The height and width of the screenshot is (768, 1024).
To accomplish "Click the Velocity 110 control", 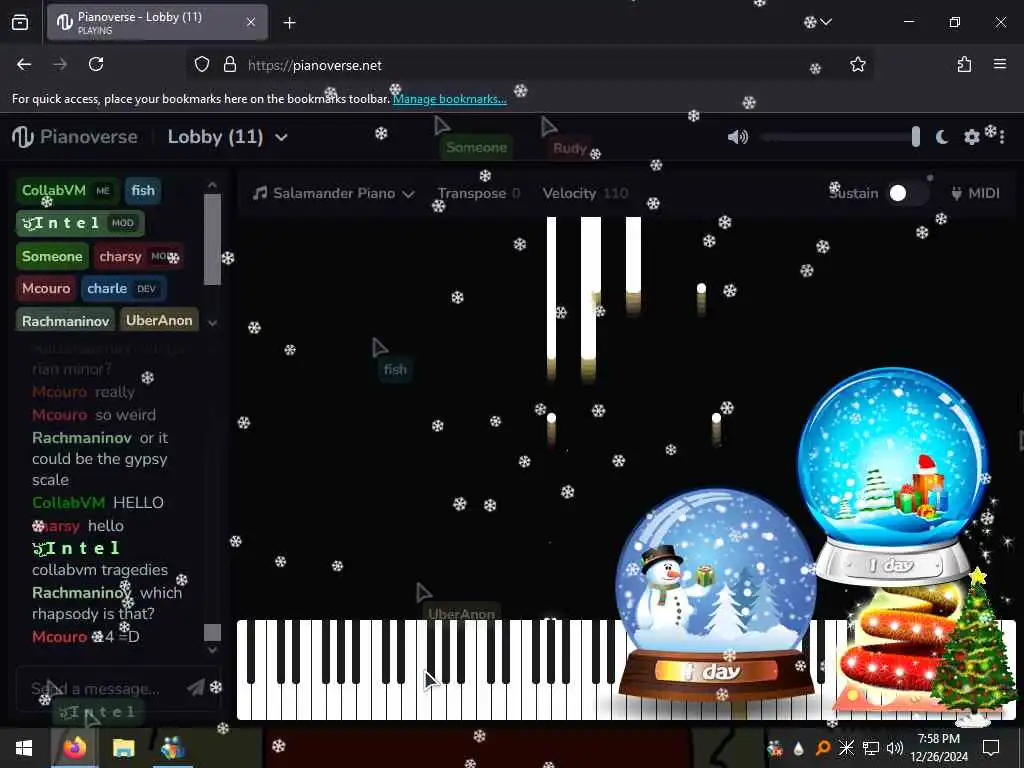I will pyautogui.click(x=585, y=193).
